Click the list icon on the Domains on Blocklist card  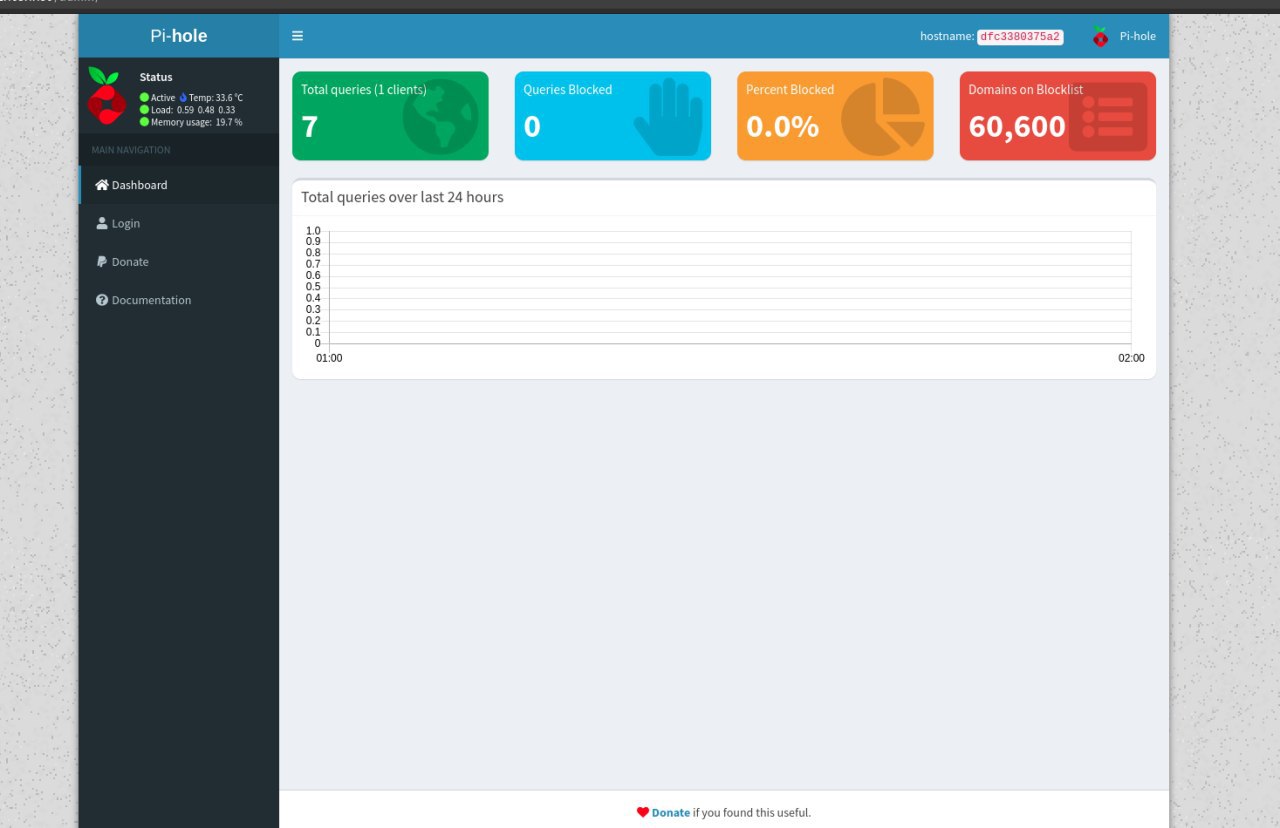pyautogui.click(x=1107, y=117)
